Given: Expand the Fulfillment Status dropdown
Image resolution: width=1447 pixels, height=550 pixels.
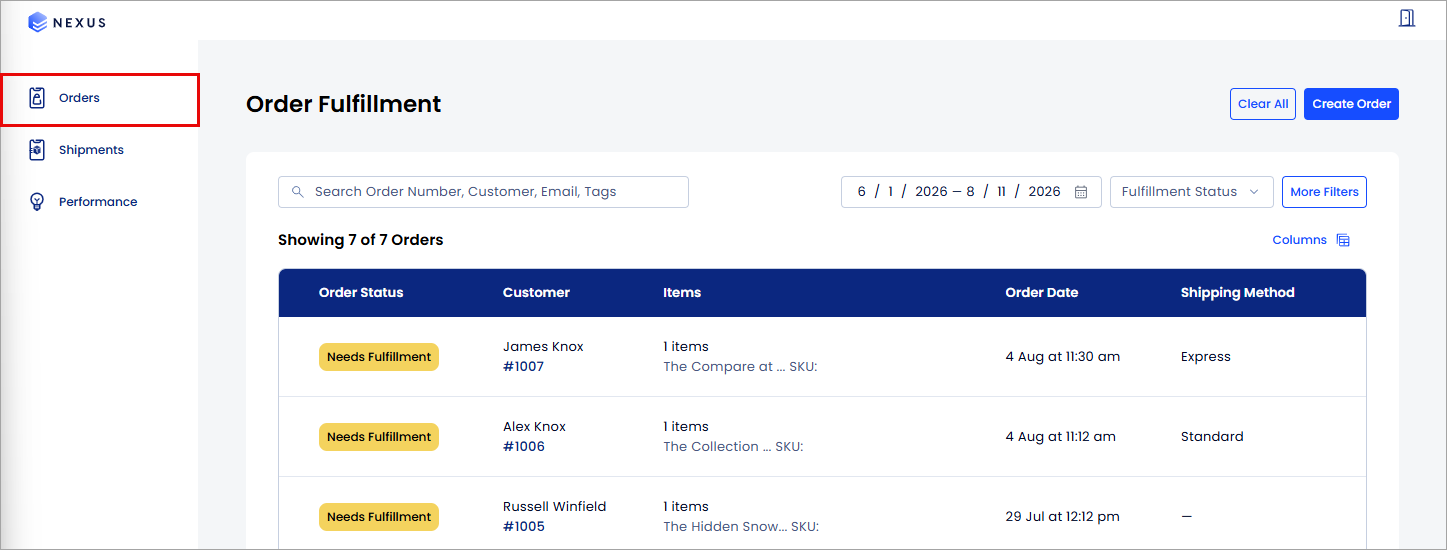Looking at the screenshot, I should tap(1191, 192).
